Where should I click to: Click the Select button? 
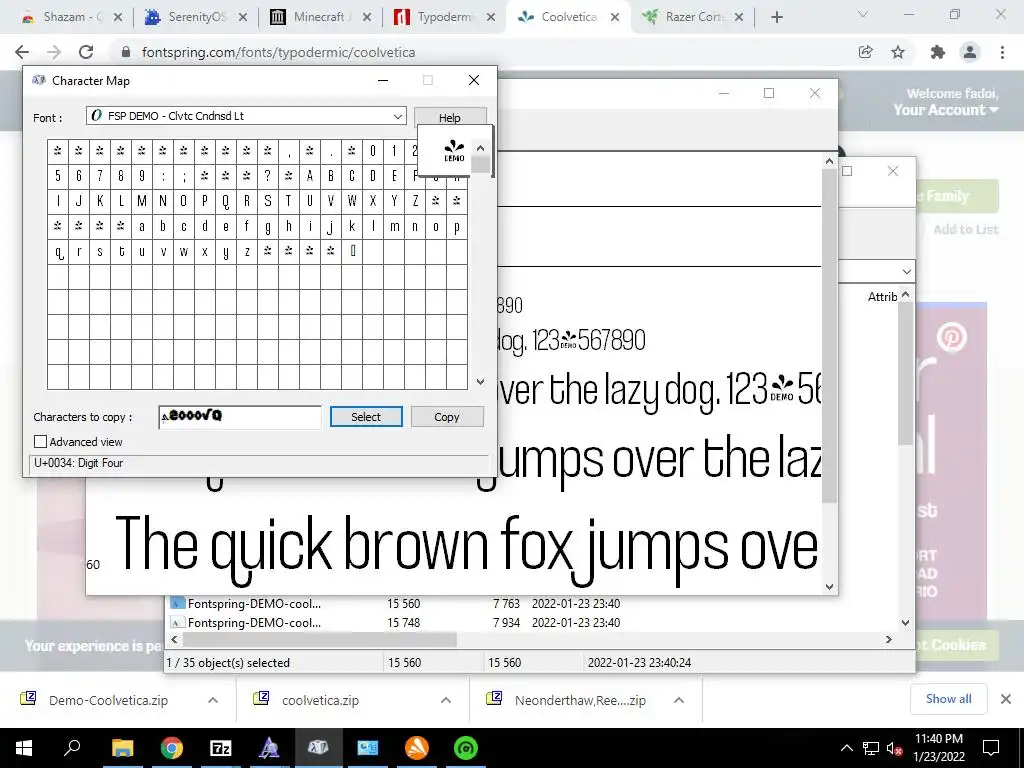point(366,417)
